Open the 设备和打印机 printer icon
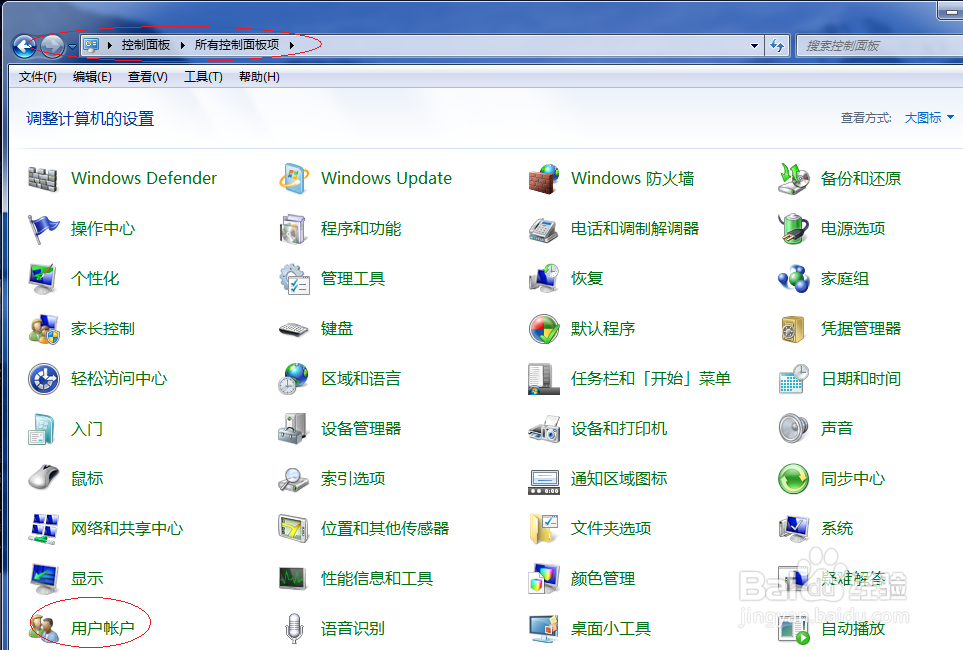 click(x=544, y=429)
